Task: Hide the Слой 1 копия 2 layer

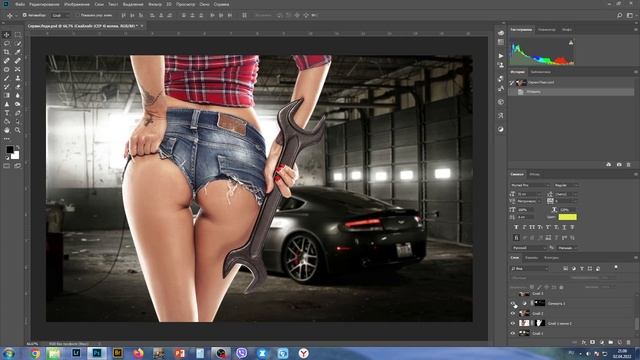Action: (x=513, y=323)
